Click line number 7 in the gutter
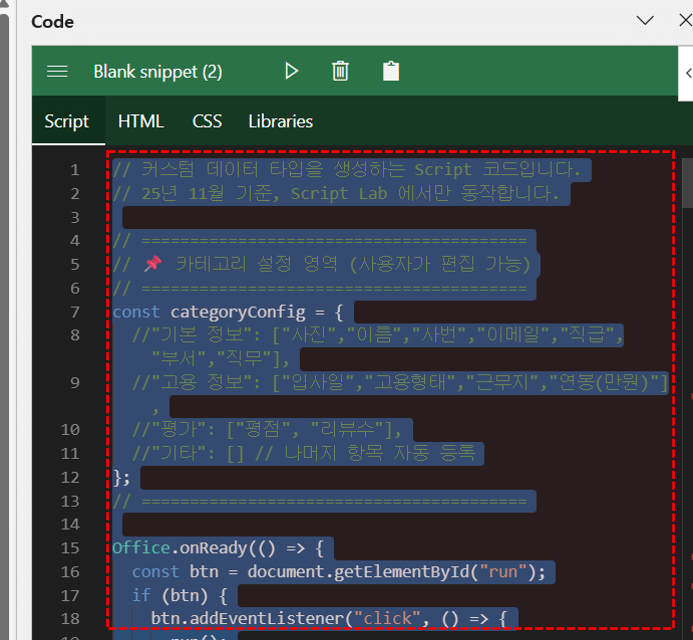 (x=74, y=312)
